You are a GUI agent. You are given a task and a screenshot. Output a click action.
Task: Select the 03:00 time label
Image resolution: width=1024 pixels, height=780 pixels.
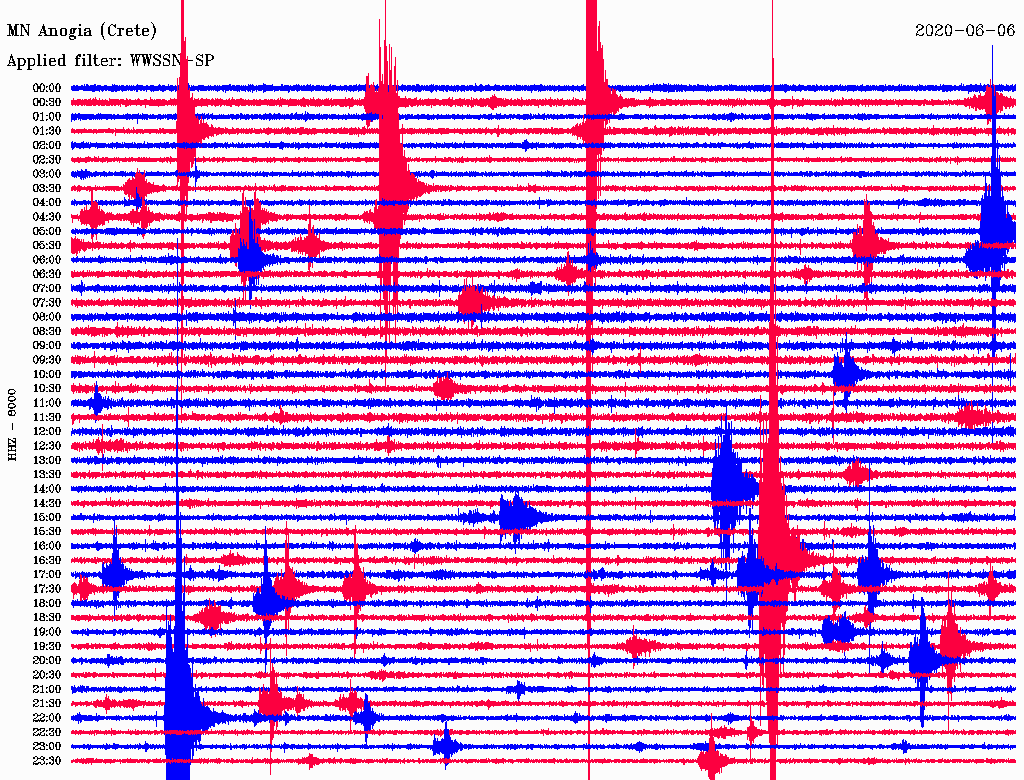pyautogui.click(x=47, y=174)
